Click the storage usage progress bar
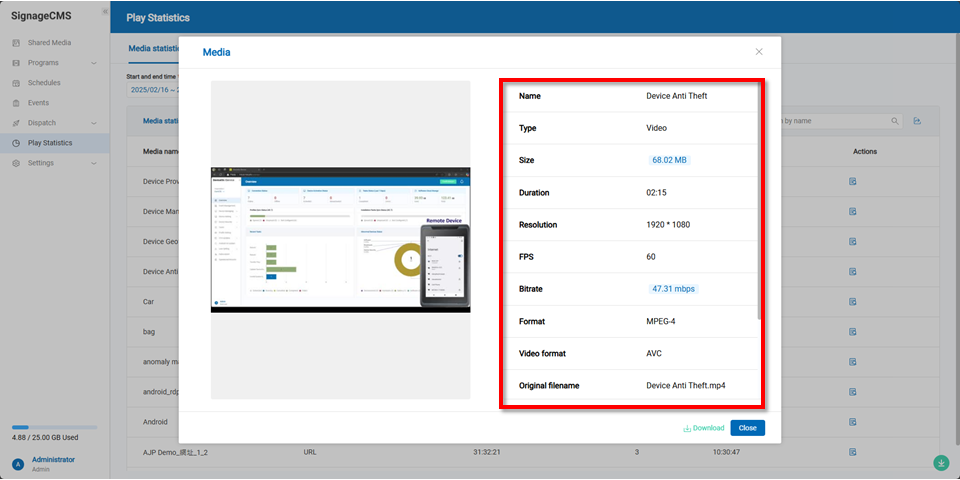The width and height of the screenshot is (960, 480). tap(54, 427)
